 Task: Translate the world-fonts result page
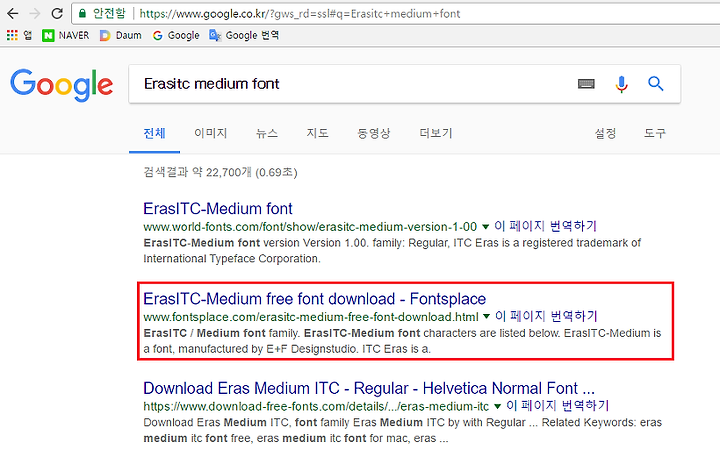coord(545,226)
